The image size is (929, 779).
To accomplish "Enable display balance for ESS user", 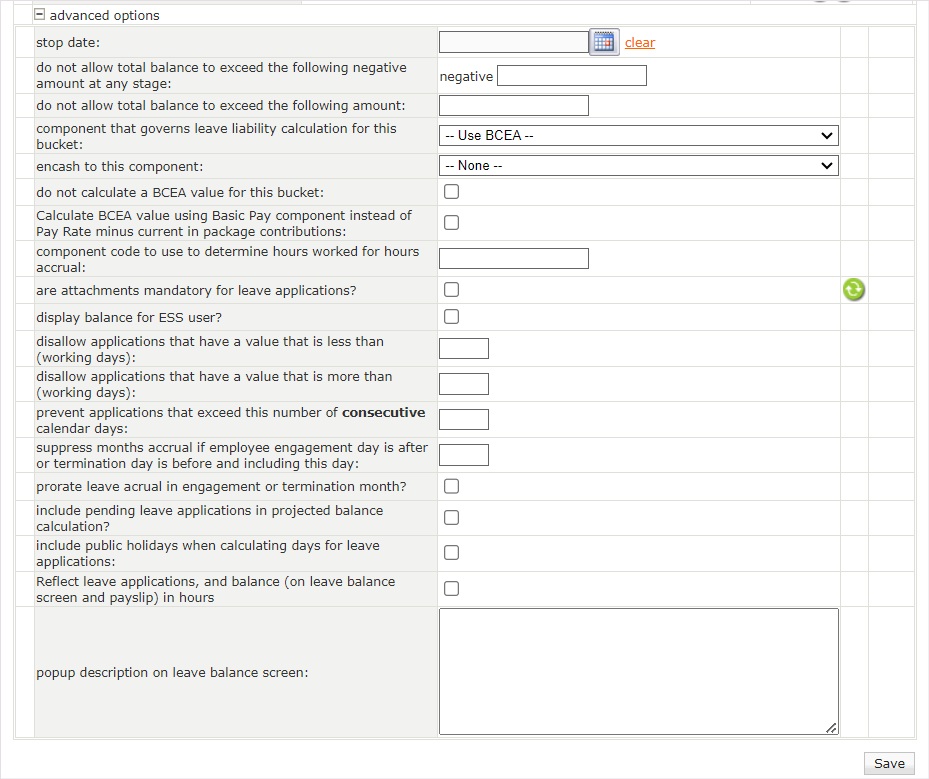I will 452,317.
